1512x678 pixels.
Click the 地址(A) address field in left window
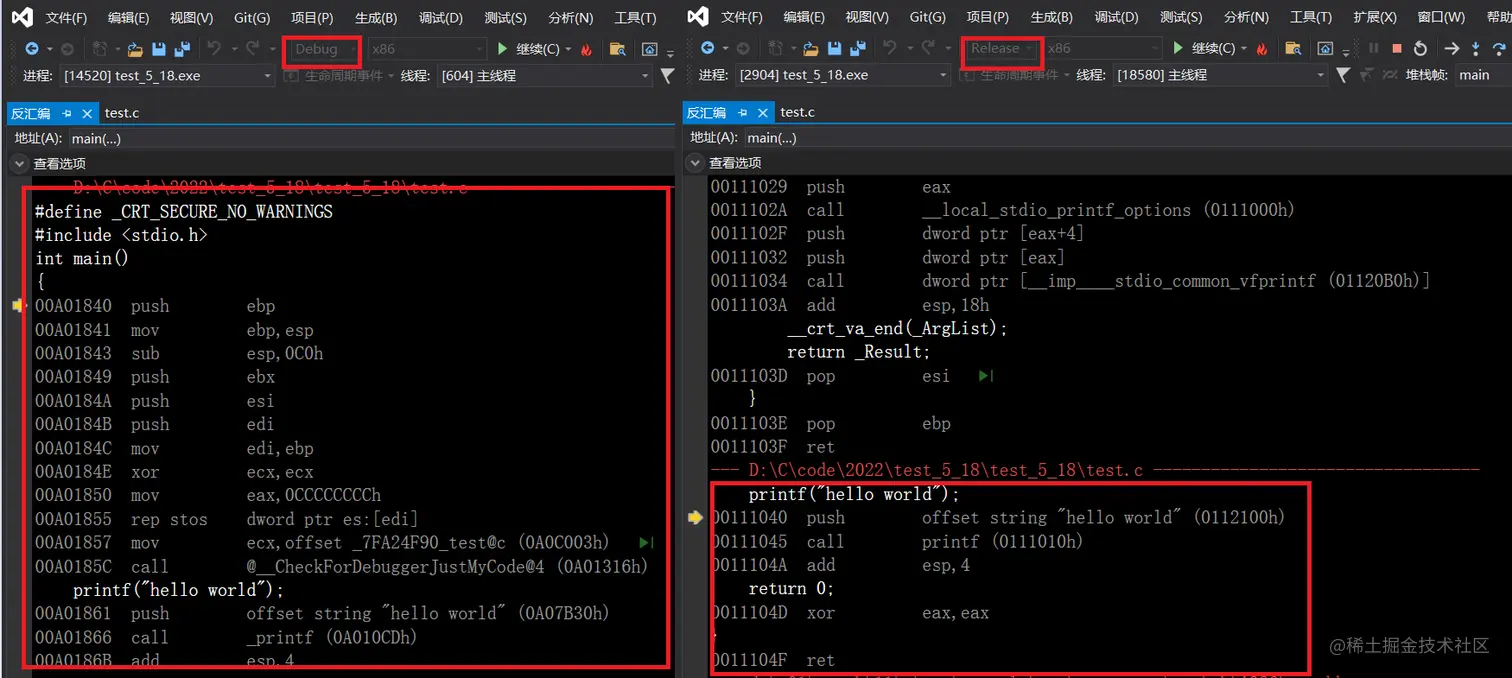click(370, 139)
